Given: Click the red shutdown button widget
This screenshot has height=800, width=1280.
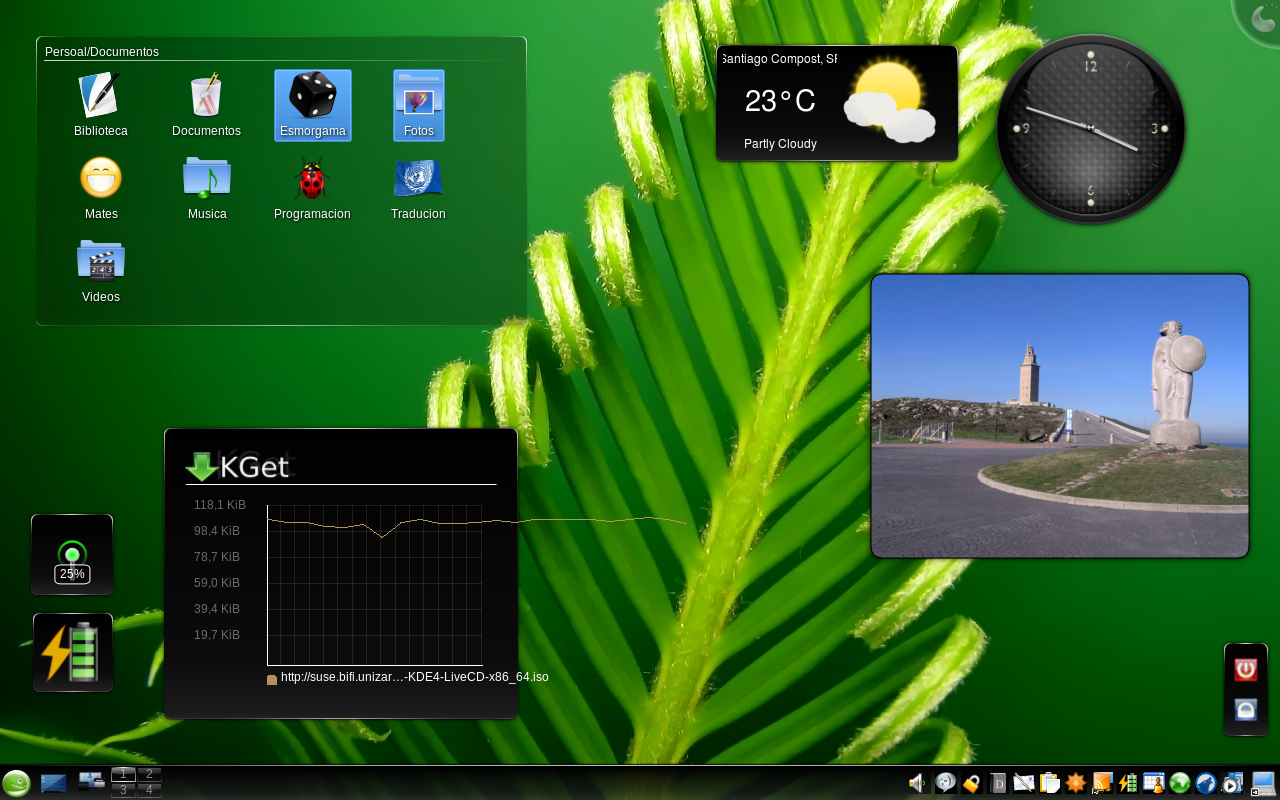Looking at the screenshot, I should tap(1246, 669).
